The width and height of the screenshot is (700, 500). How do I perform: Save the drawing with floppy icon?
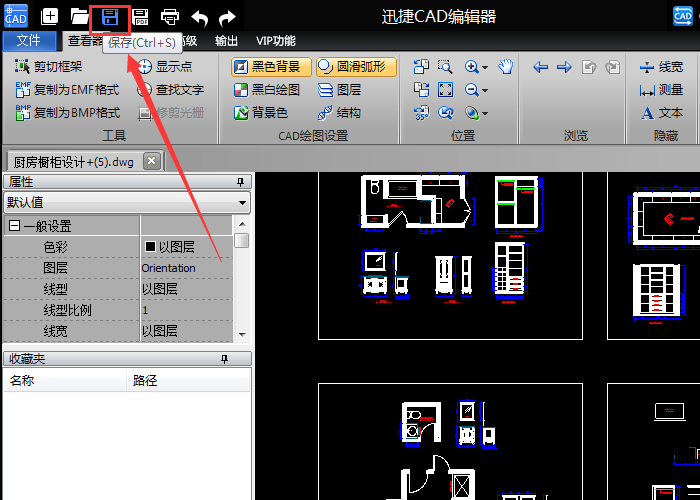(x=110, y=18)
